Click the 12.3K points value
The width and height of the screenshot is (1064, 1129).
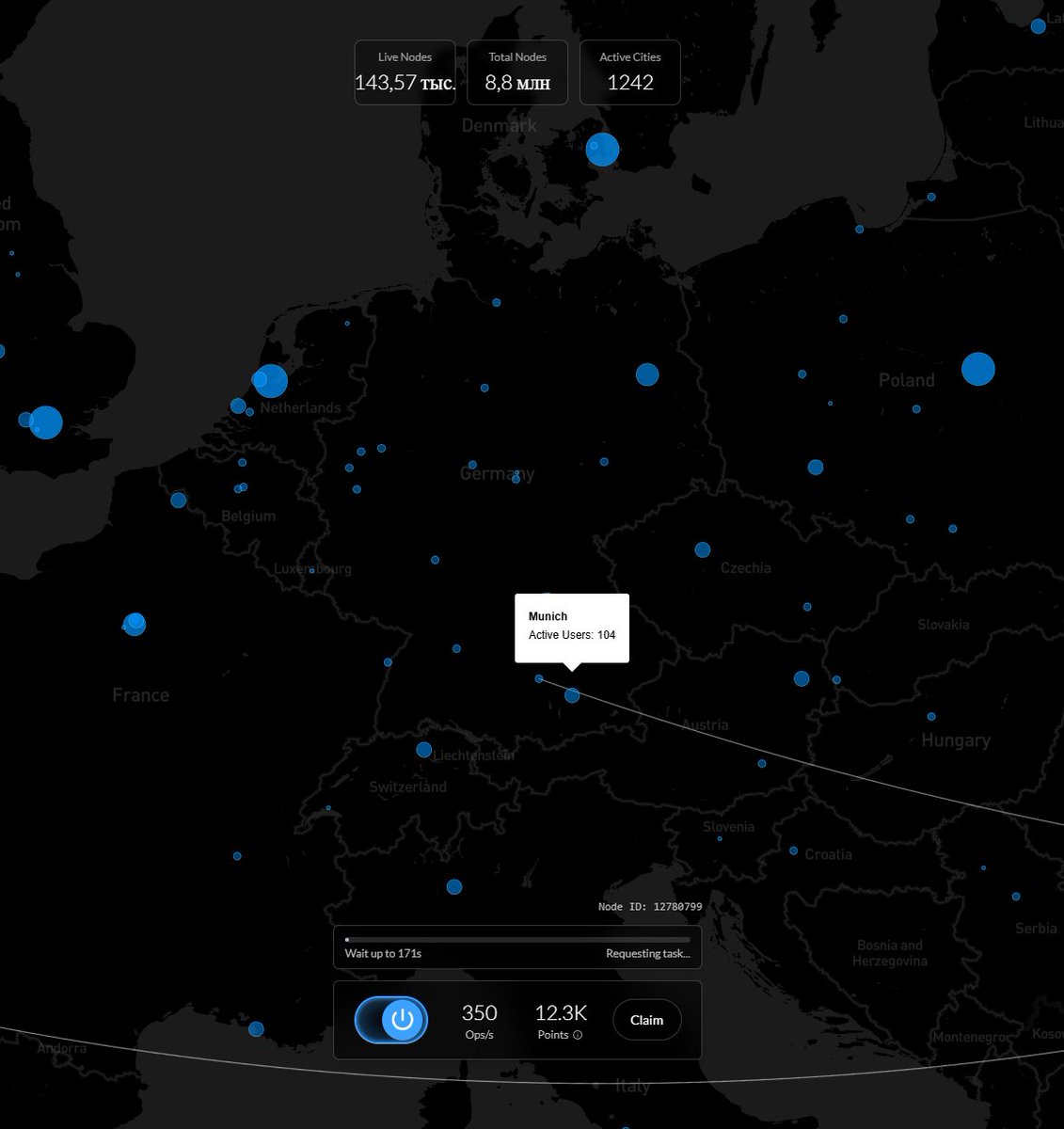pos(561,1013)
